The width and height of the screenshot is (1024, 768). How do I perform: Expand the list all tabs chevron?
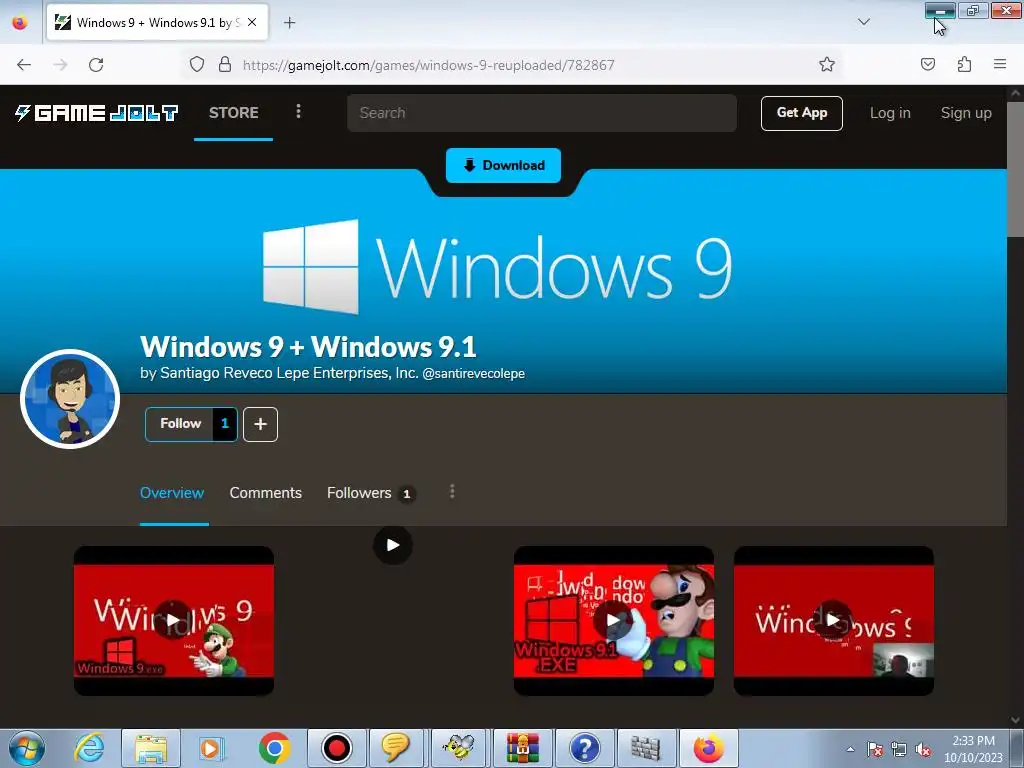point(863,22)
